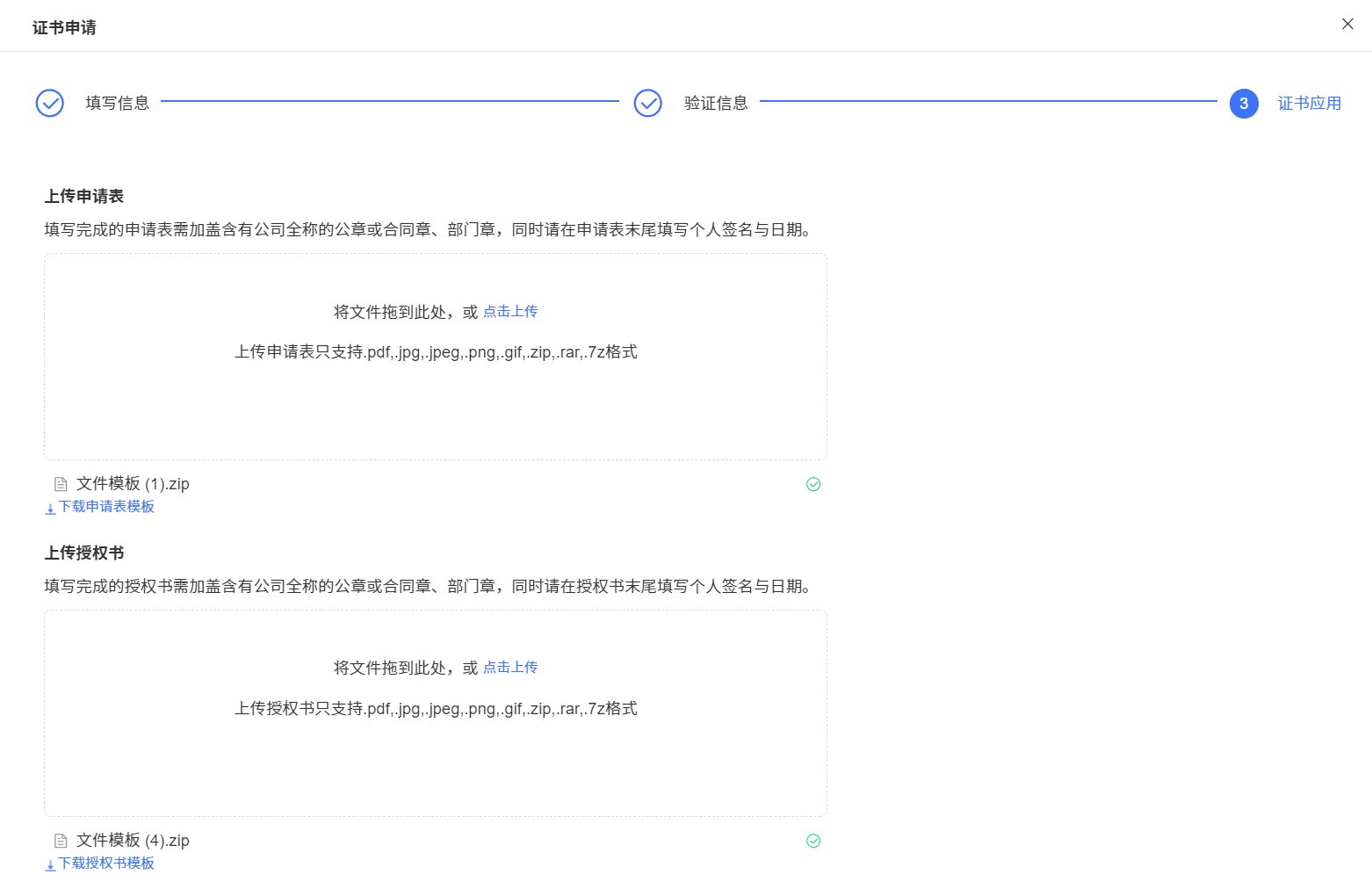Click green success icon for 文件模板 (1).zip
Viewport: 1372px width, 889px height.
tap(813, 484)
